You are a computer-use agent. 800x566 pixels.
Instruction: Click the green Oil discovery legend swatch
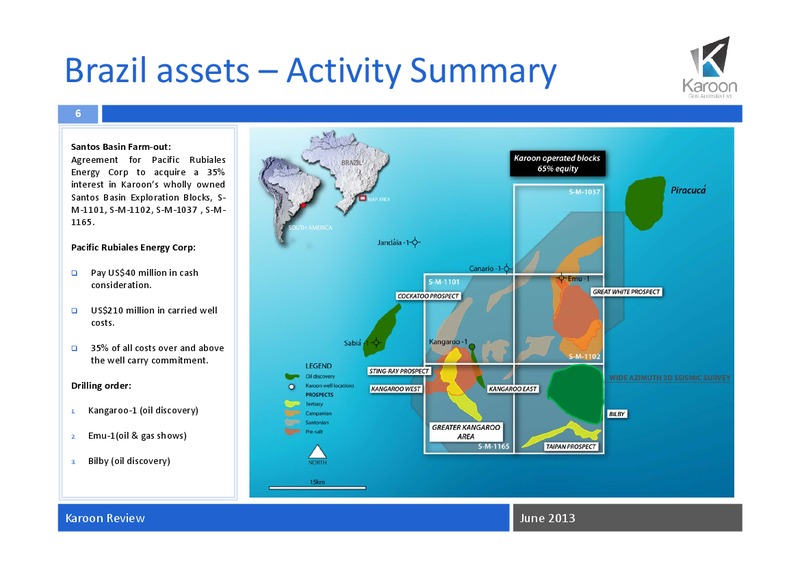point(292,377)
